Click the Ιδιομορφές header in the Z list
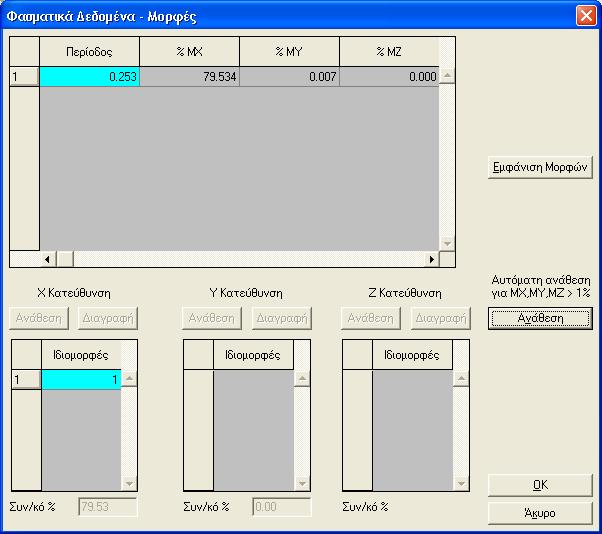The image size is (602, 534). 412,355
